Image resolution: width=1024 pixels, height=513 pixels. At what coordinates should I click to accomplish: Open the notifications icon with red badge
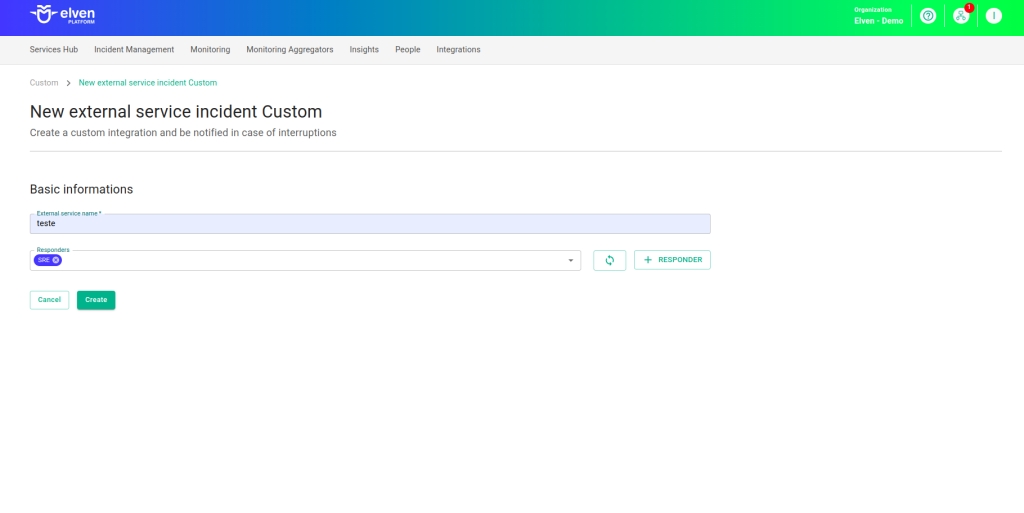(x=961, y=16)
